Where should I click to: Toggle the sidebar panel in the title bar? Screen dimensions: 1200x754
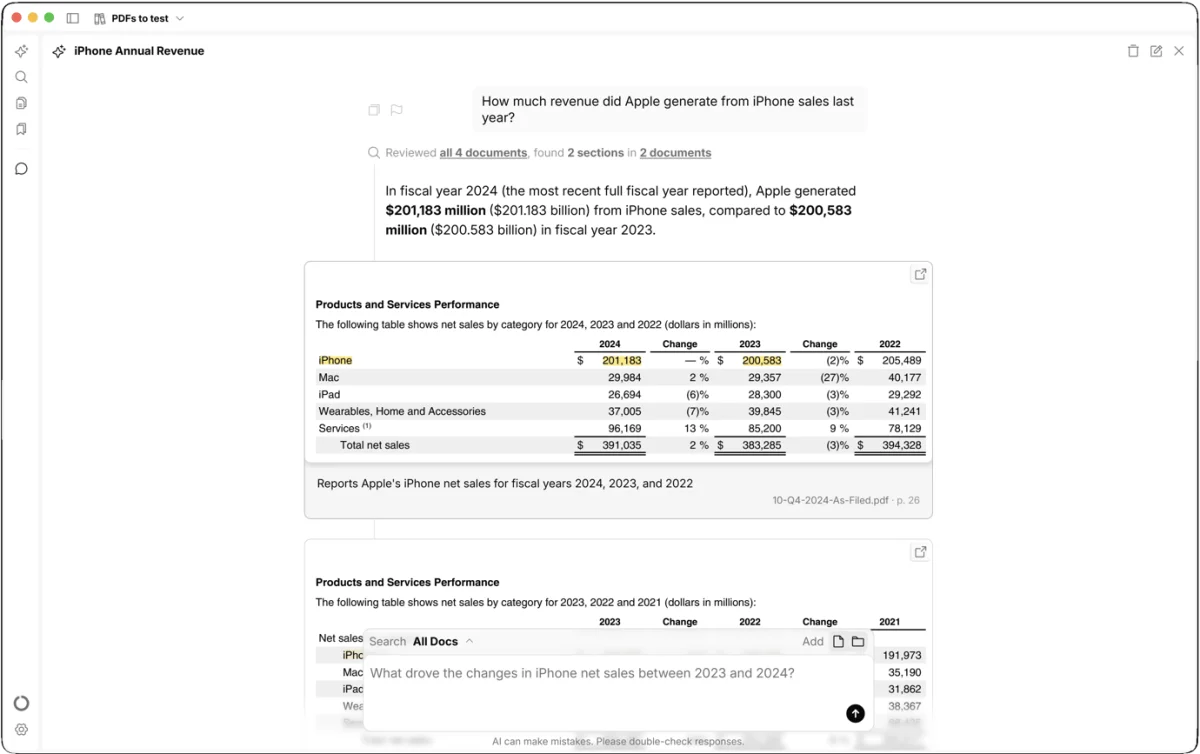tap(73, 18)
